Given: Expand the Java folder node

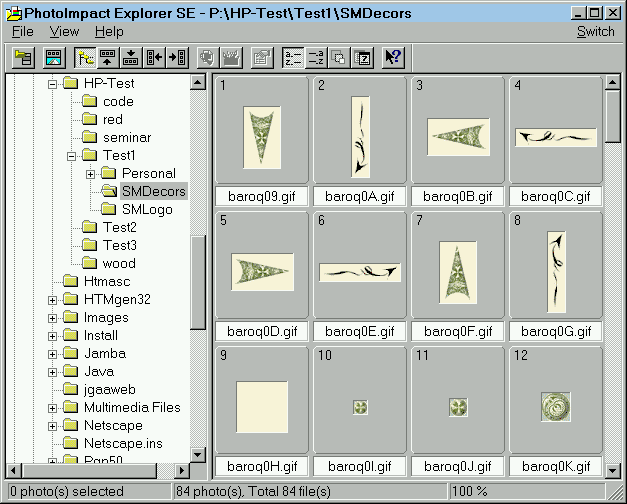Looking at the screenshot, I should [x=52, y=372].
